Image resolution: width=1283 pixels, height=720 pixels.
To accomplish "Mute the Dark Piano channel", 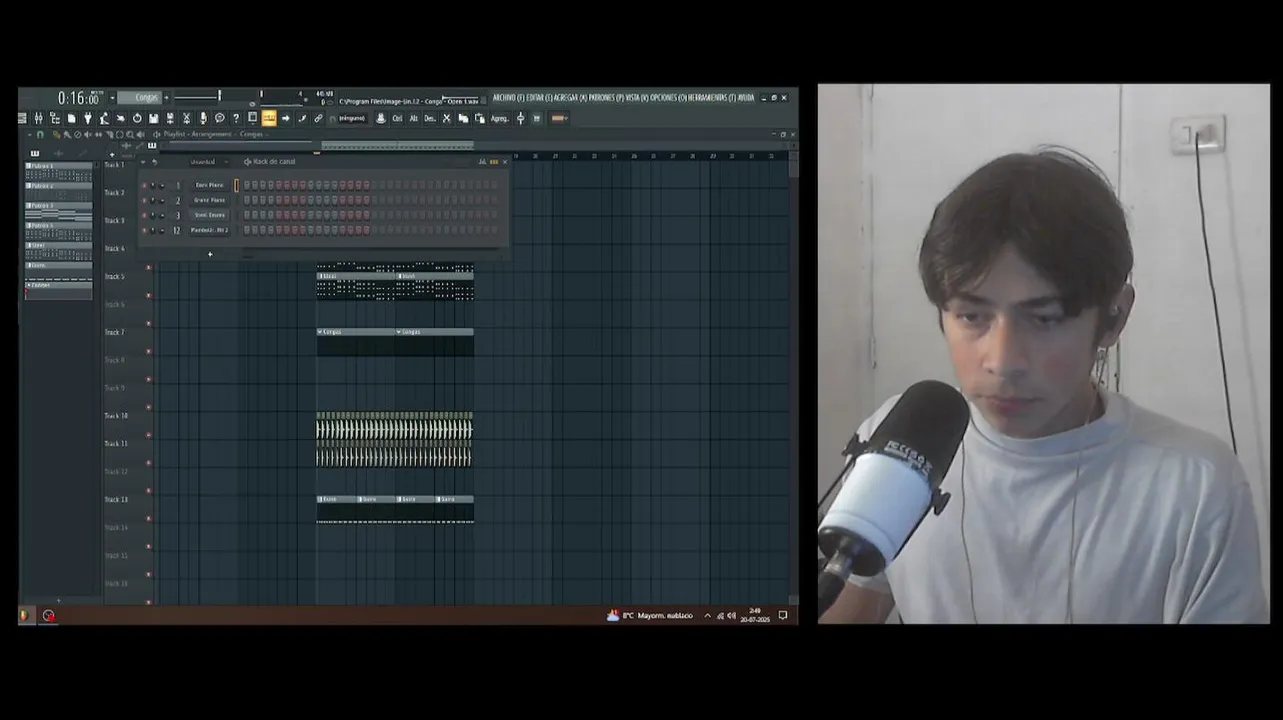I will pos(144,185).
